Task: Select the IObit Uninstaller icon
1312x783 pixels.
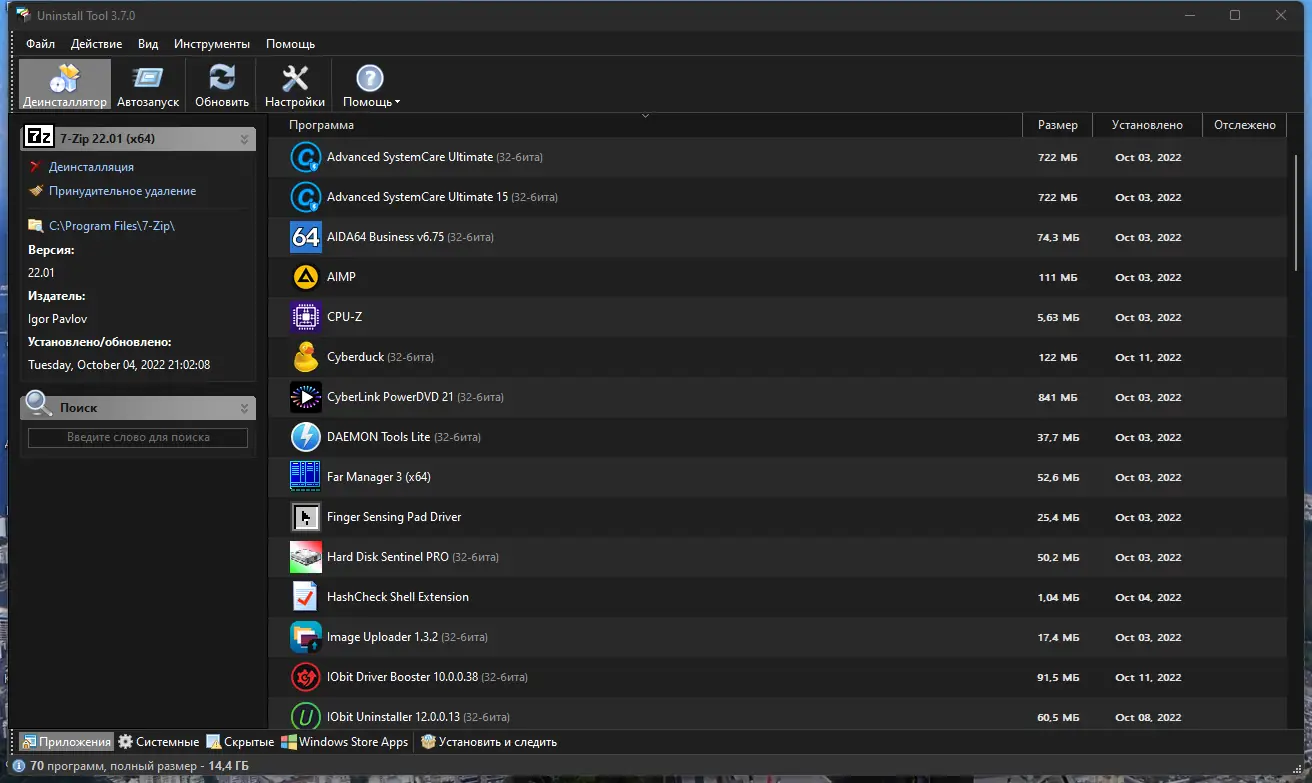Action: click(305, 717)
